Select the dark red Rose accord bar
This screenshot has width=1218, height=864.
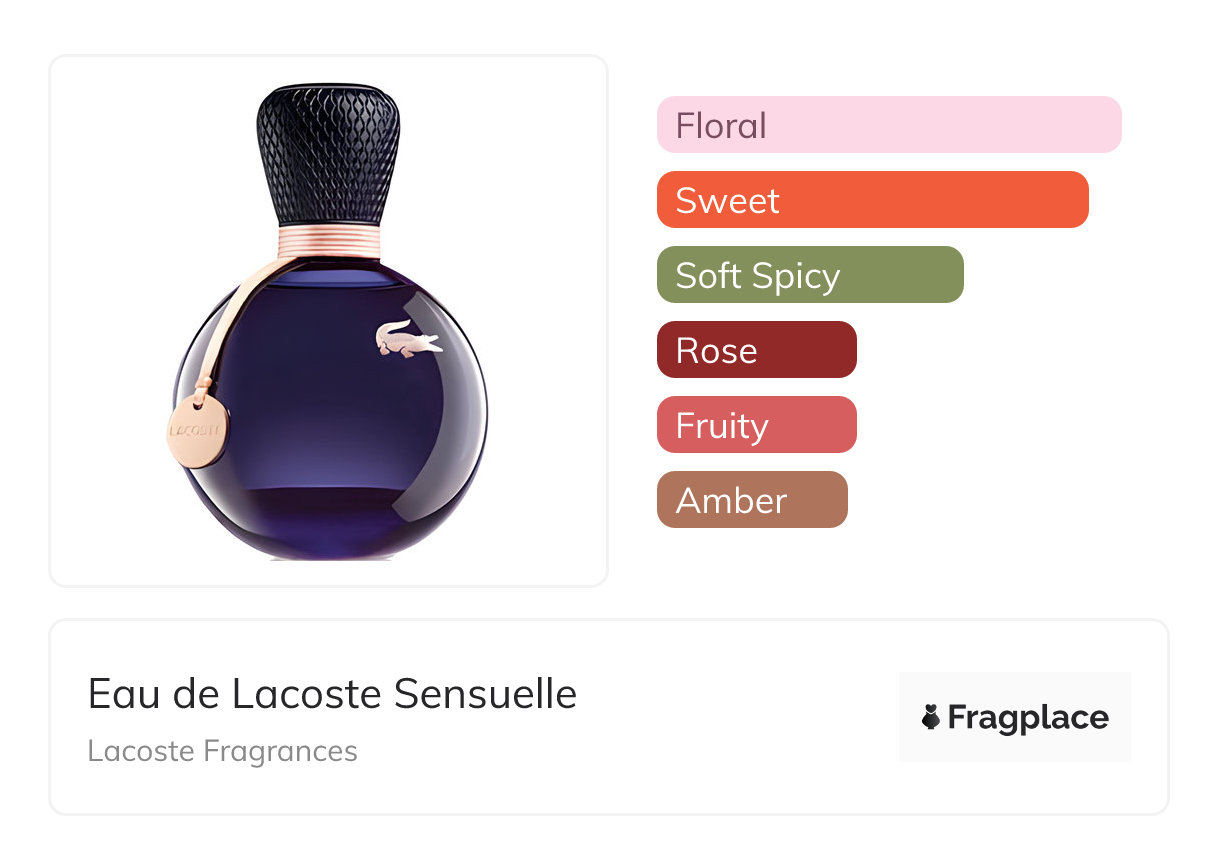coord(756,350)
